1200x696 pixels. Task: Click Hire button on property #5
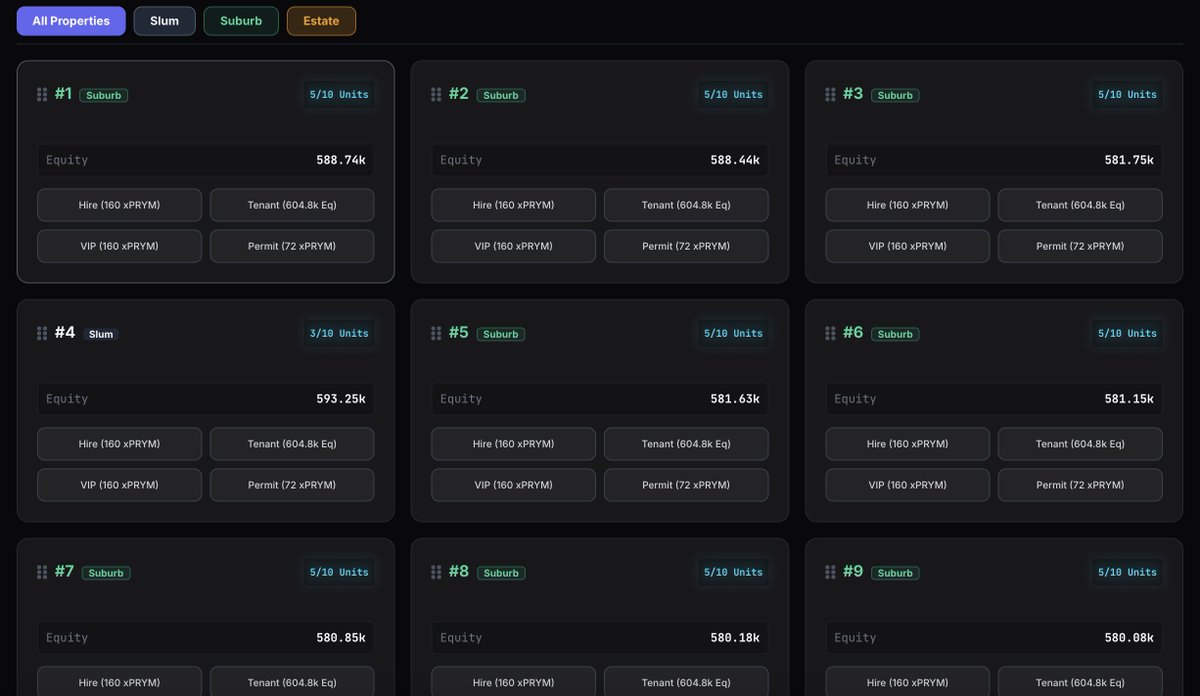[514, 444]
